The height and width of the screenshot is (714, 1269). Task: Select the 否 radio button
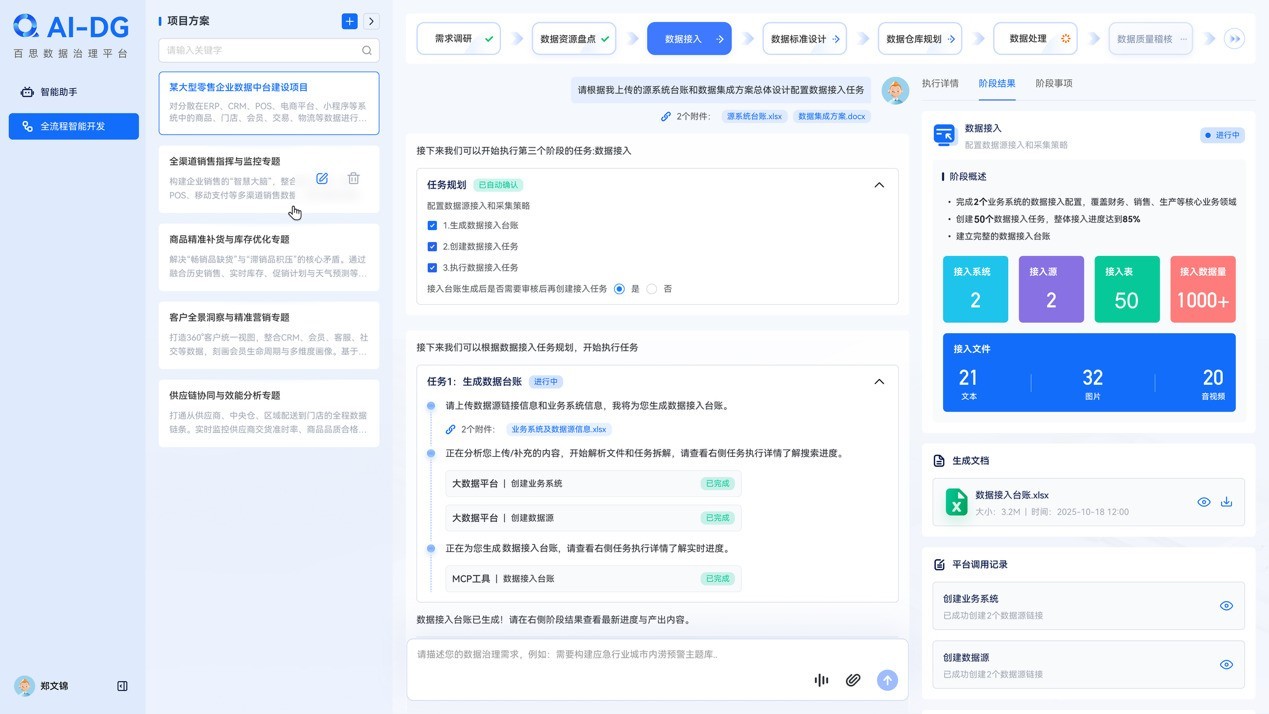[x=652, y=289]
